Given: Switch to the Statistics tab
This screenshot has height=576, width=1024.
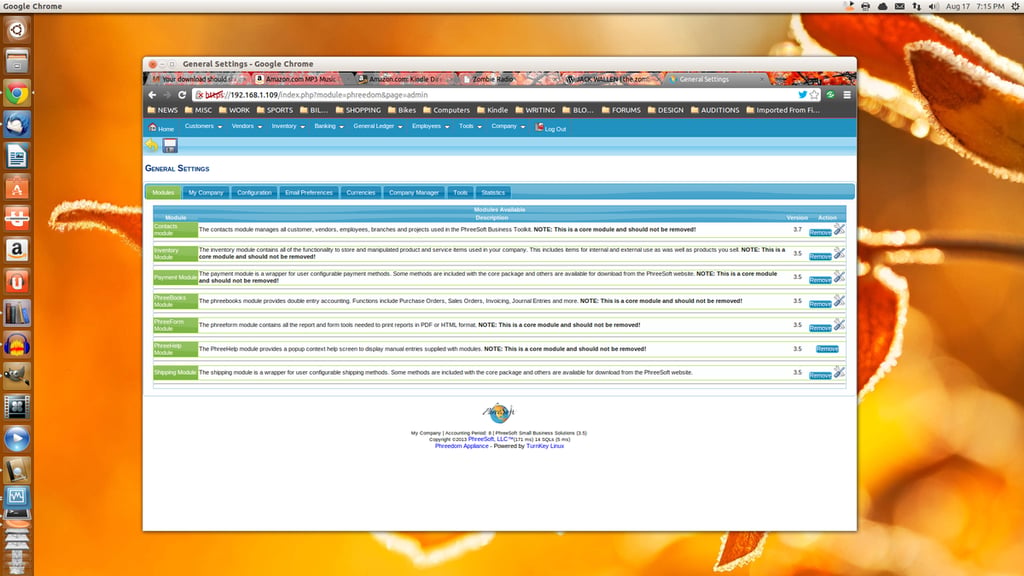Looking at the screenshot, I should [x=493, y=193].
